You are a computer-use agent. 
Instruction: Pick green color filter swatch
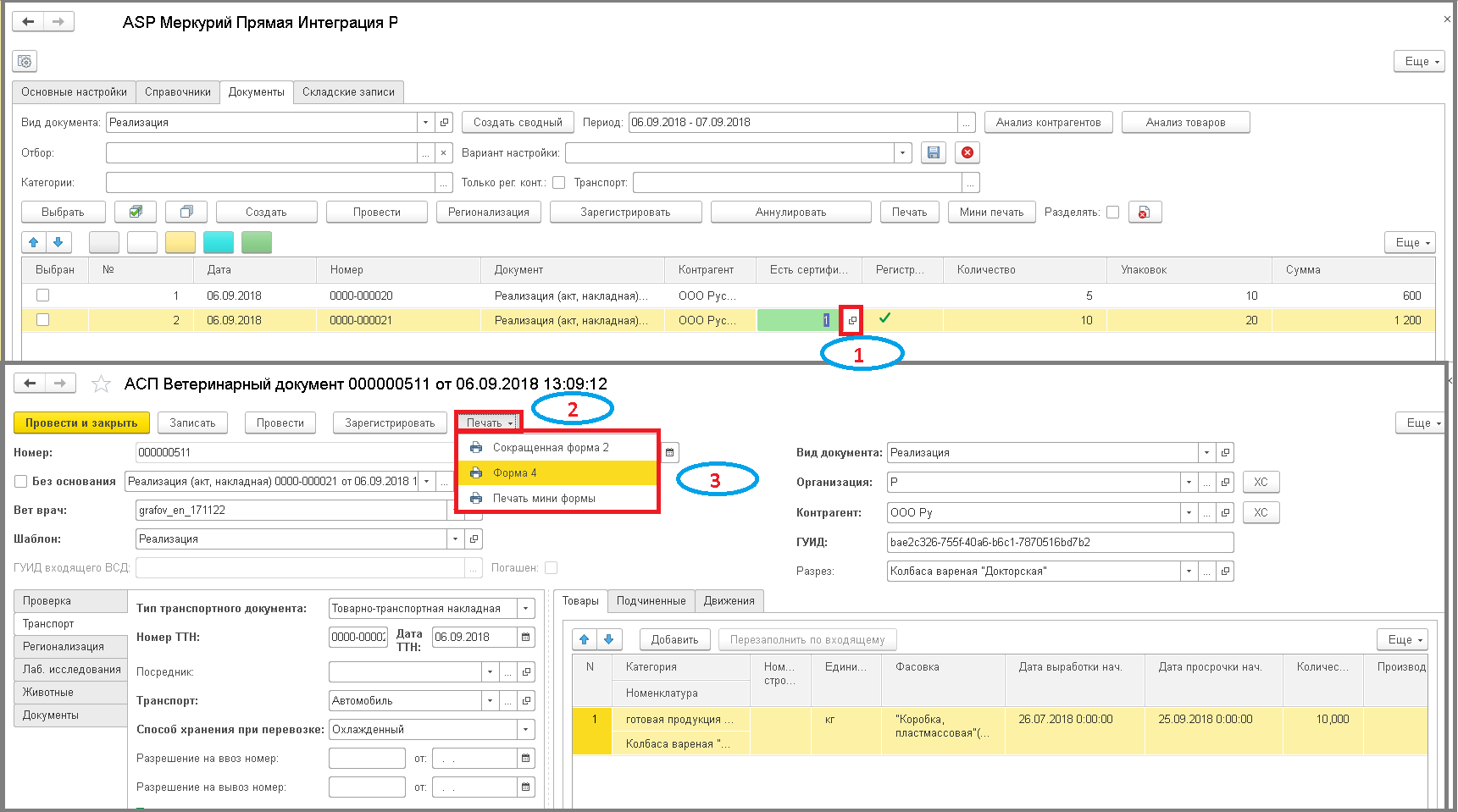257,242
